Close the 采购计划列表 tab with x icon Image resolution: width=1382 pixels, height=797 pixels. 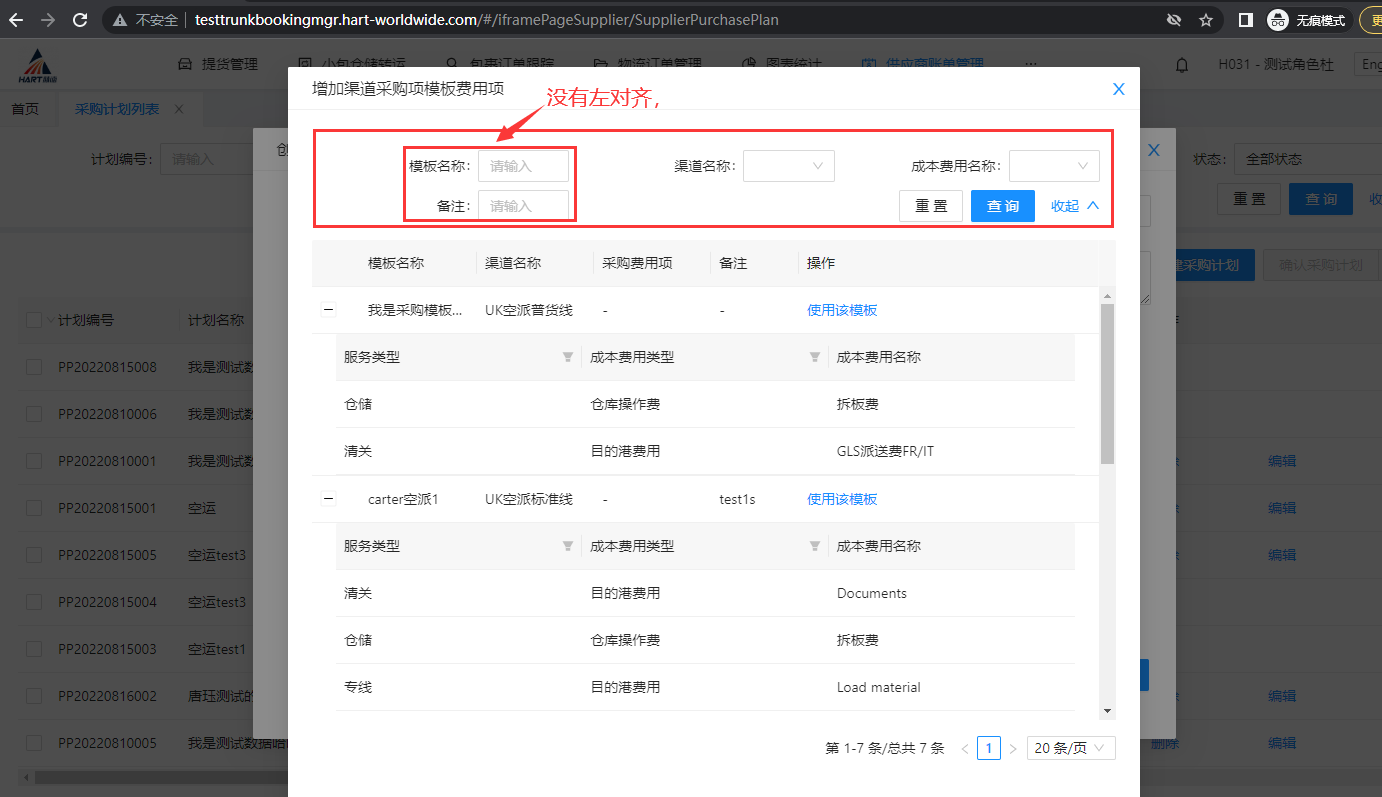pos(179,109)
